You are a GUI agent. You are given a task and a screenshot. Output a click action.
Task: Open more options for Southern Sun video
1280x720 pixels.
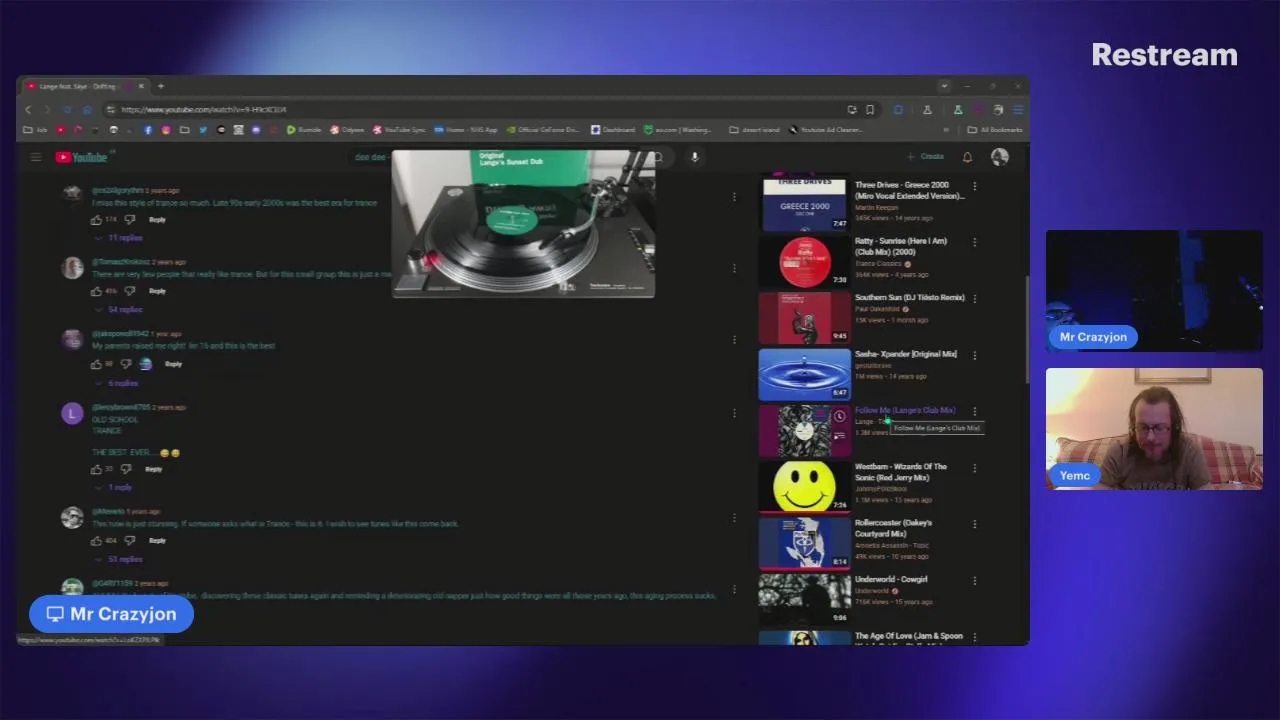pyautogui.click(x=975, y=298)
